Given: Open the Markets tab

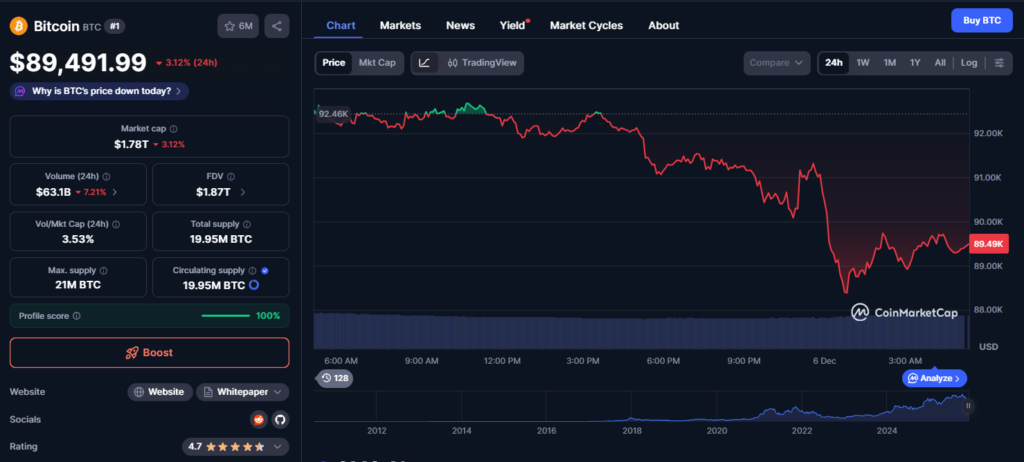Looking at the screenshot, I should 401,25.
